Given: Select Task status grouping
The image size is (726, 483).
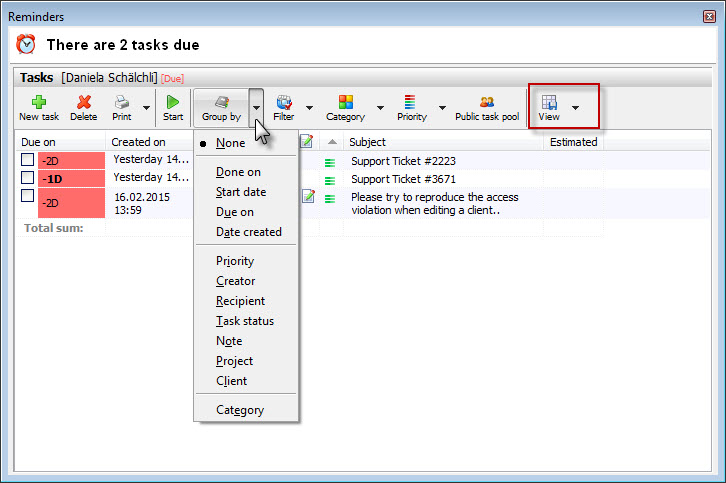Looking at the screenshot, I should click(x=245, y=321).
